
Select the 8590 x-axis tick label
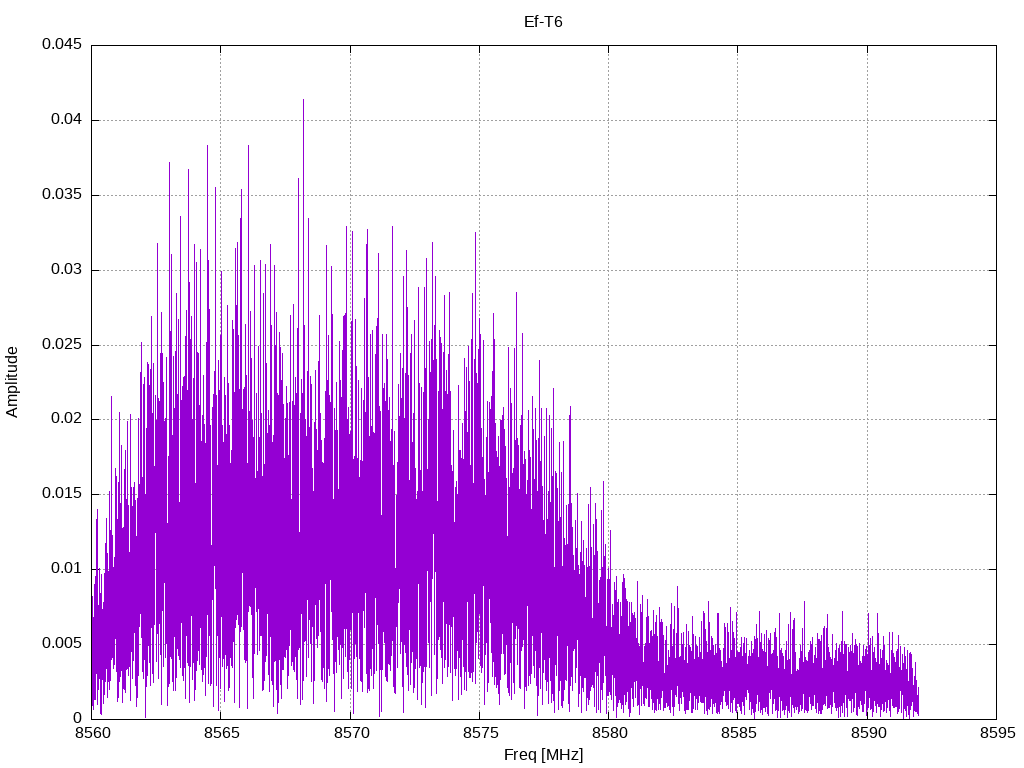pyautogui.click(x=868, y=733)
